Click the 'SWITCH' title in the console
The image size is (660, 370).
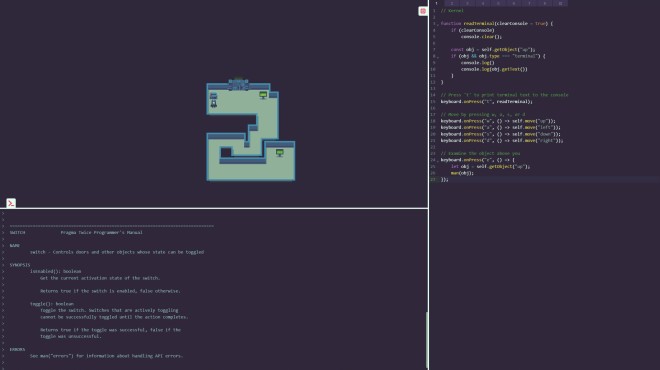(x=17, y=232)
